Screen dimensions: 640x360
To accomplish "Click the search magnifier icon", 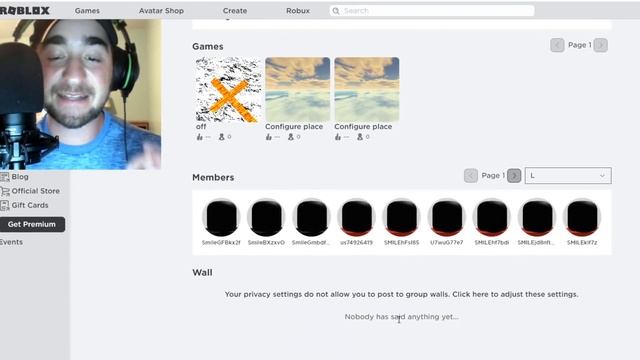I will [x=336, y=11].
